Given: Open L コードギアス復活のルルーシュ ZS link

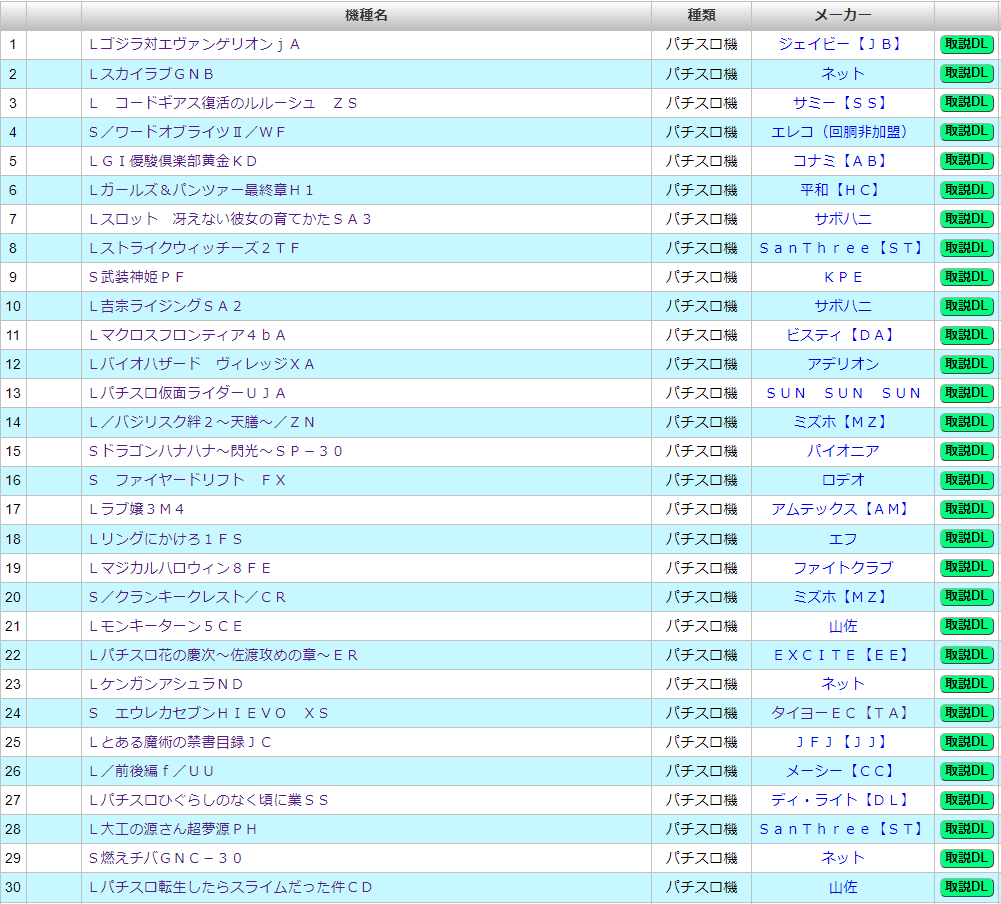Looking at the screenshot, I should [223, 103].
